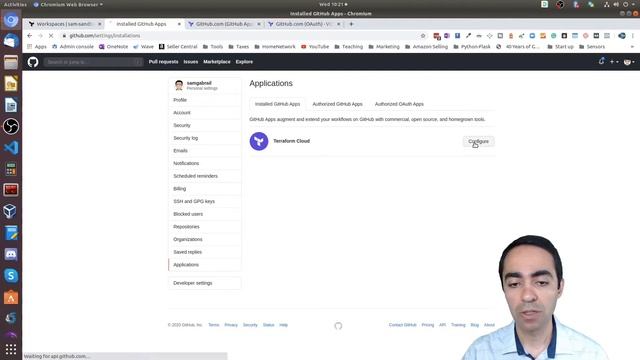The height and width of the screenshot is (360, 640).
Task: Open the YouTube bookmark
Action: point(315,47)
